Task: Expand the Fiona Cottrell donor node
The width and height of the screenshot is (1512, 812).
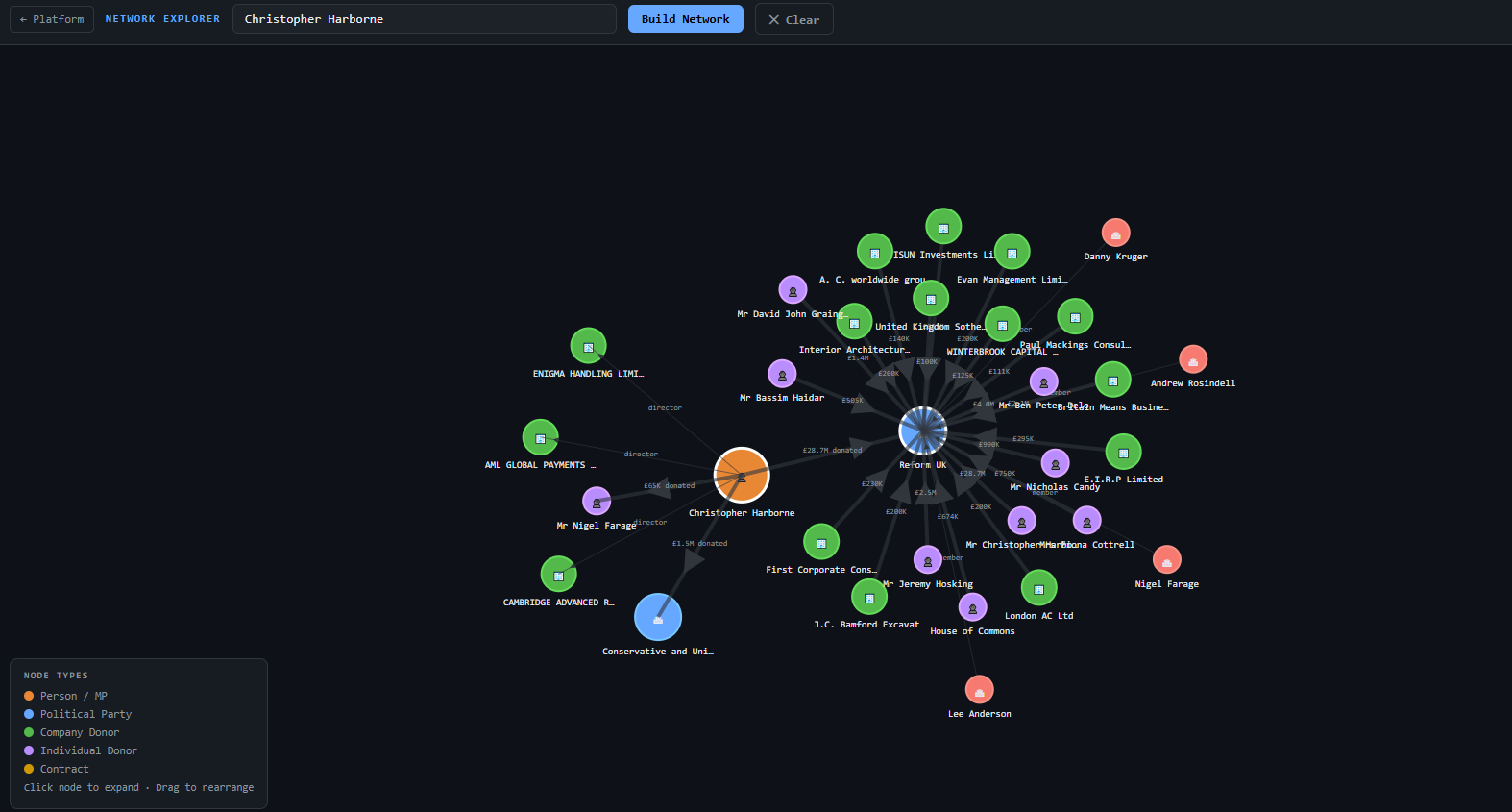Action: (x=1087, y=520)
